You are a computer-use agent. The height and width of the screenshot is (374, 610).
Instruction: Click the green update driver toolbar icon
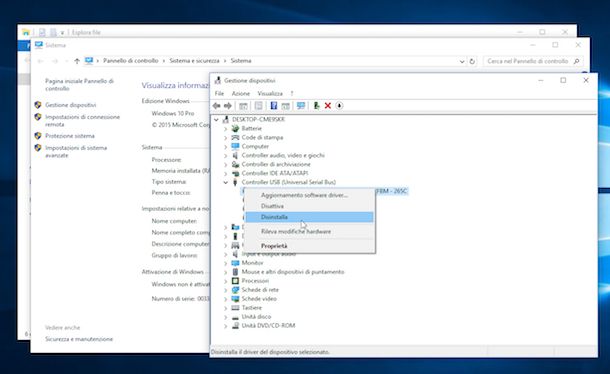(x=316, y=106)
